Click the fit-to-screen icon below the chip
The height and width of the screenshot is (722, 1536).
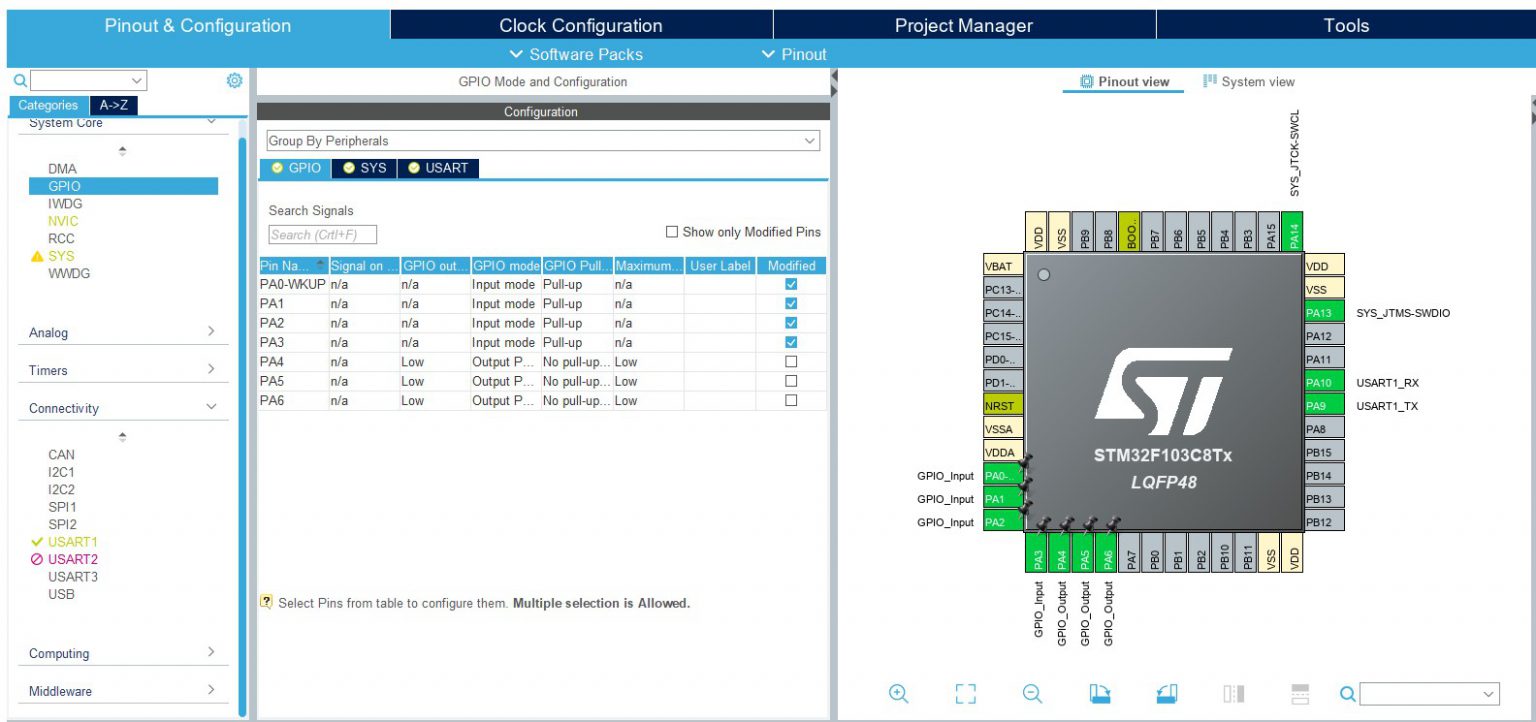point(965,694)
